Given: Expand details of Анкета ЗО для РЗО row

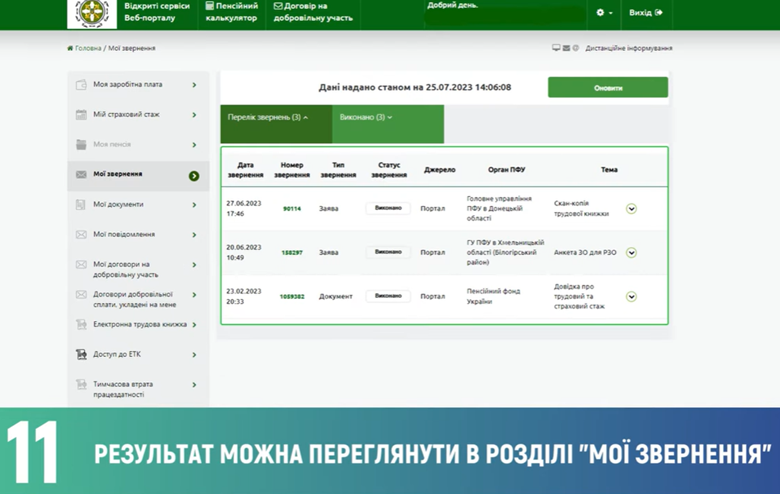Looking at the screenshot, I should coord(631,253).
